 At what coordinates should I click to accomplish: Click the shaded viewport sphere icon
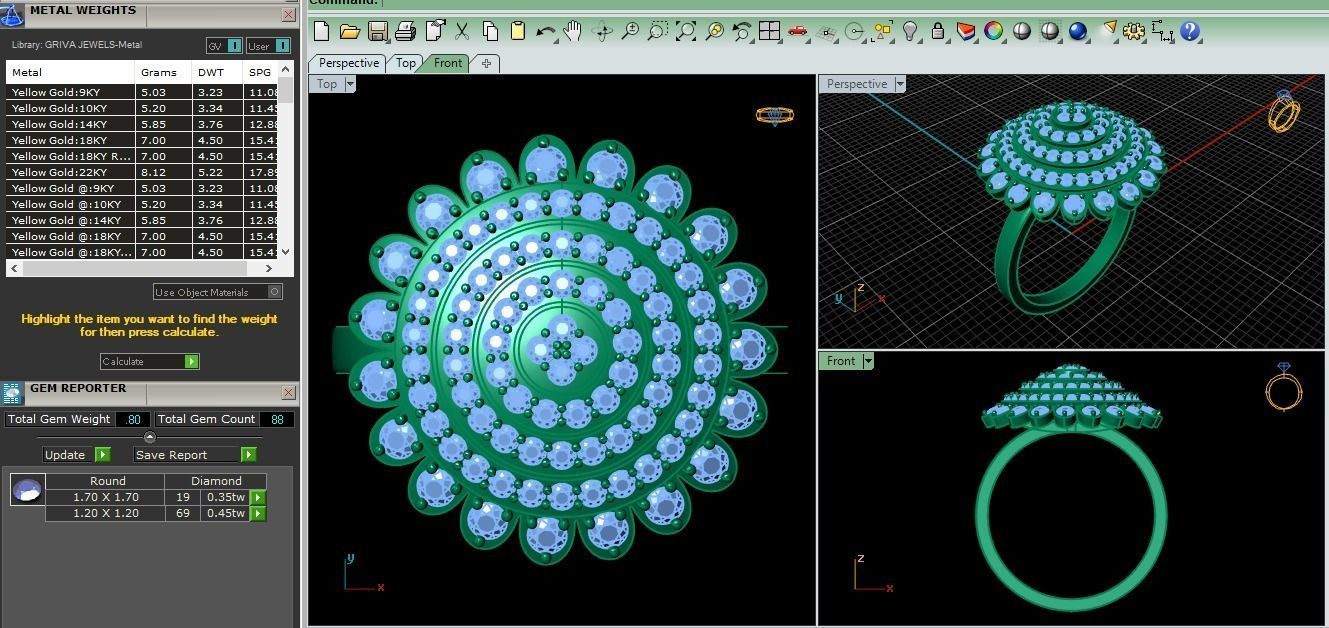(x=1021, y=31)
